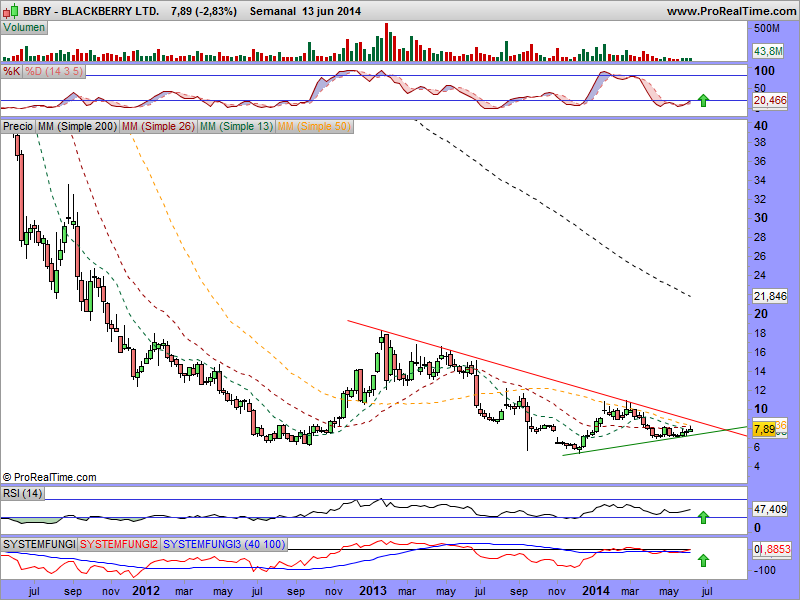Click the black SYSTEMFUNGI label
This screenshot has height=600, width=800.
pyautogui.click(x=39, y=544)
